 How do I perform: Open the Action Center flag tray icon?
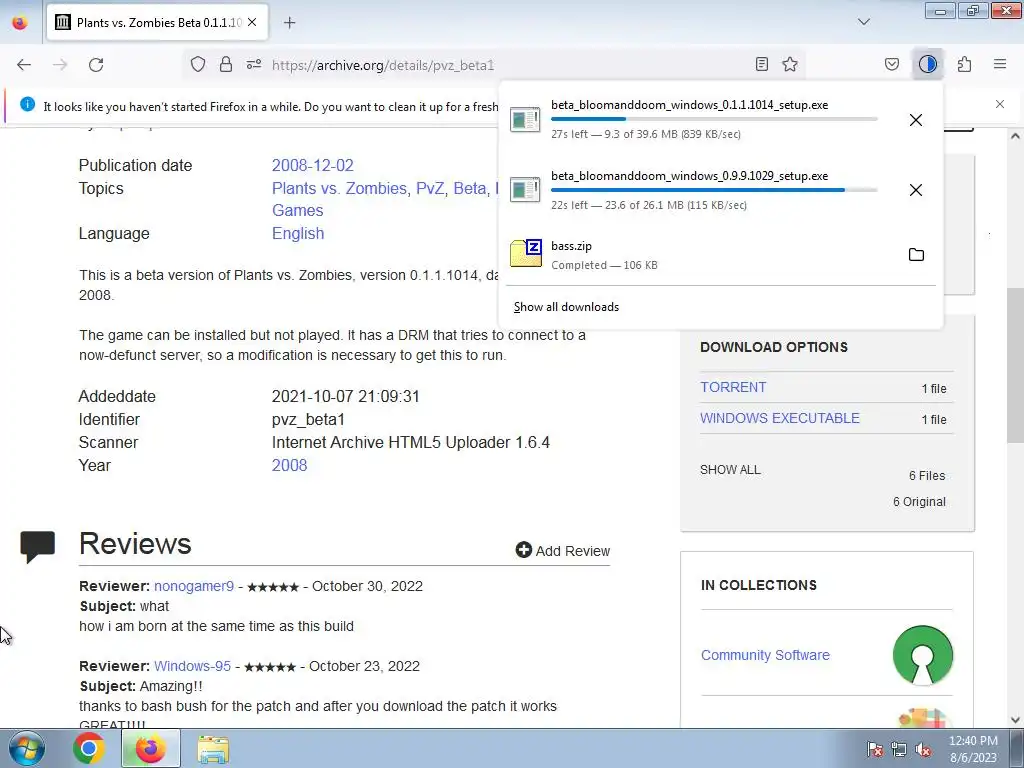pyautogui.click(x=874, y=749)
